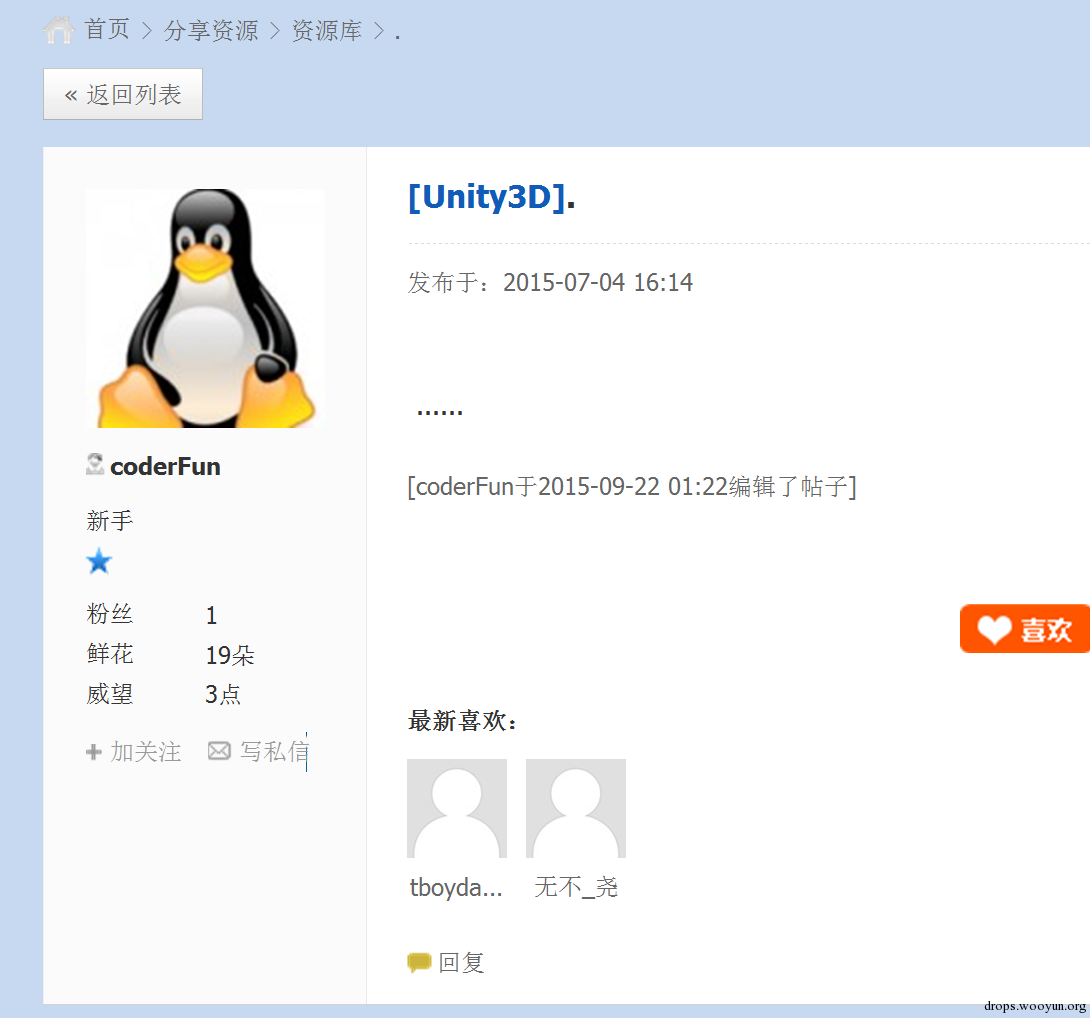
Task: Click the 新手 rank label
Action: tap(109, 521)
